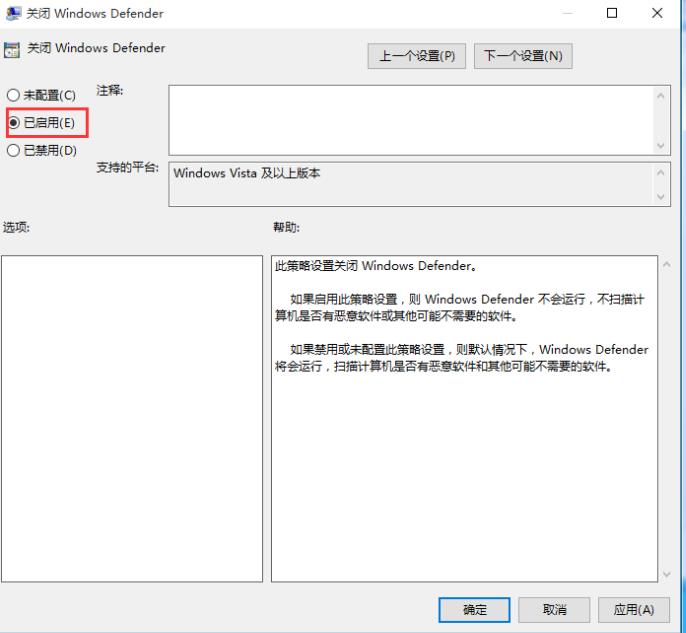Click the '此策略设置关闭 Windows Defender。' help text
Viewport: 686px width, 633px height.
375,266
